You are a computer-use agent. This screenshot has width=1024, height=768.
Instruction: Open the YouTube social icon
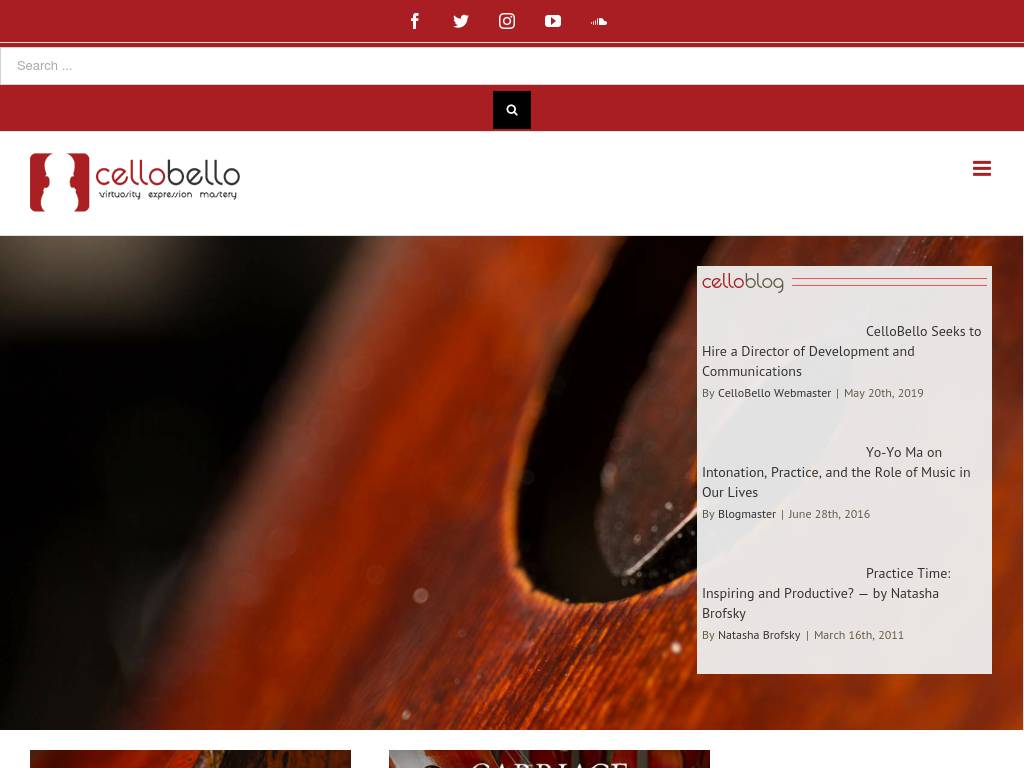[x=552, y=22]
